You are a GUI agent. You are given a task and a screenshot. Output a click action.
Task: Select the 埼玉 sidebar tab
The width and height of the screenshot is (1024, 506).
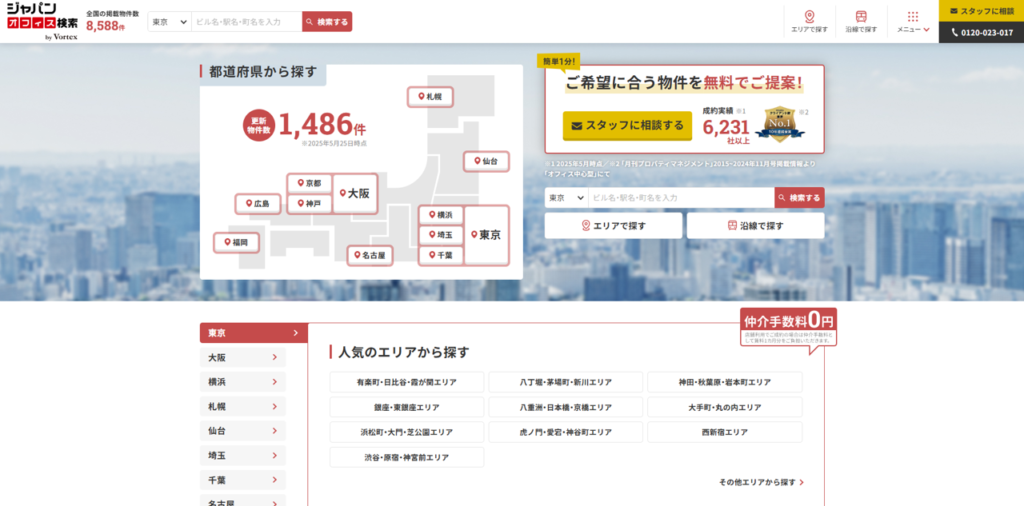click(243, 455)
